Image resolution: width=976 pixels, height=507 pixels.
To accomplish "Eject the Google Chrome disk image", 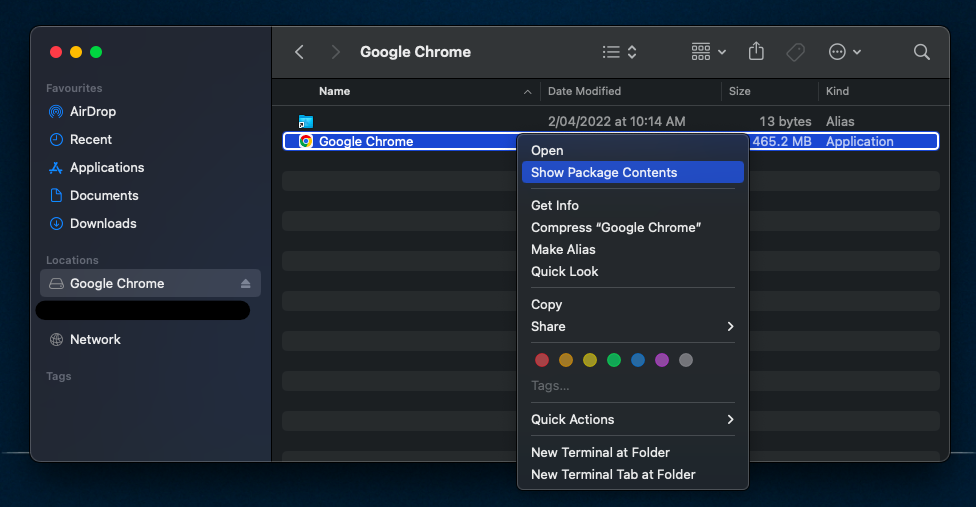I will 245,284.
